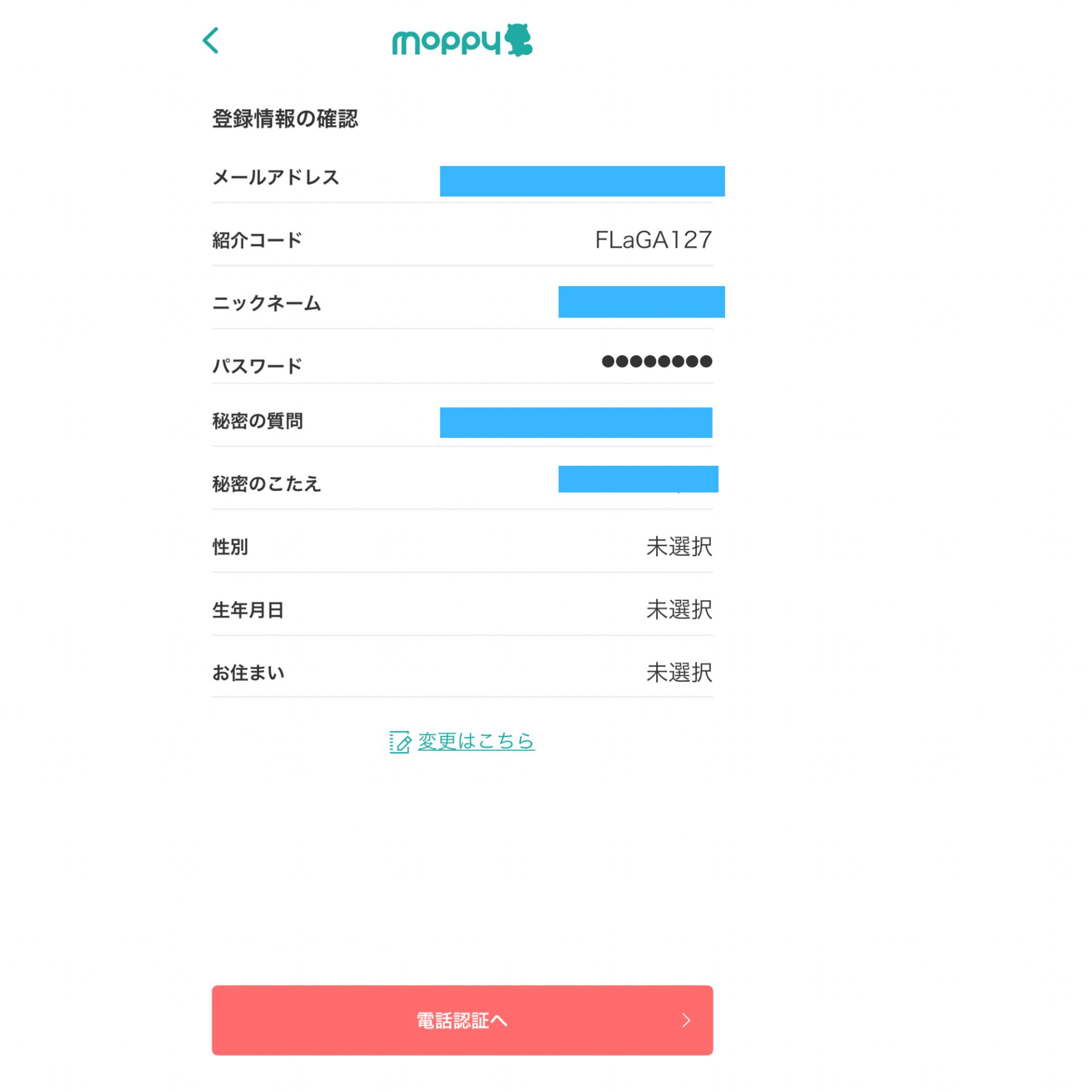The width and height of the screenshot is (1092, 1092).
Task: Click the 未選択 value for お住まい
Action: (679, 672)
